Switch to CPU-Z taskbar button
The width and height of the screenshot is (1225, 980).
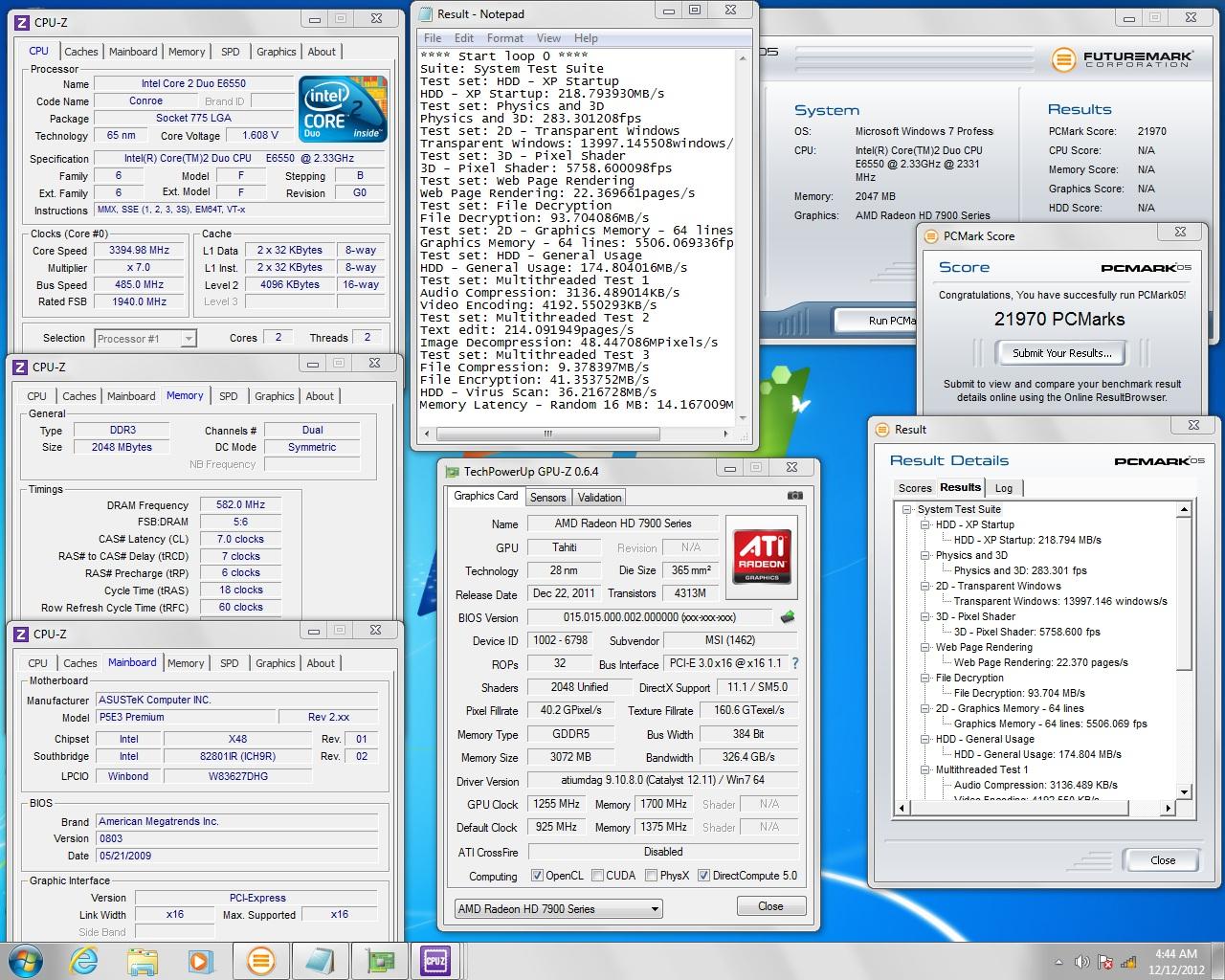tap(435, 961)
